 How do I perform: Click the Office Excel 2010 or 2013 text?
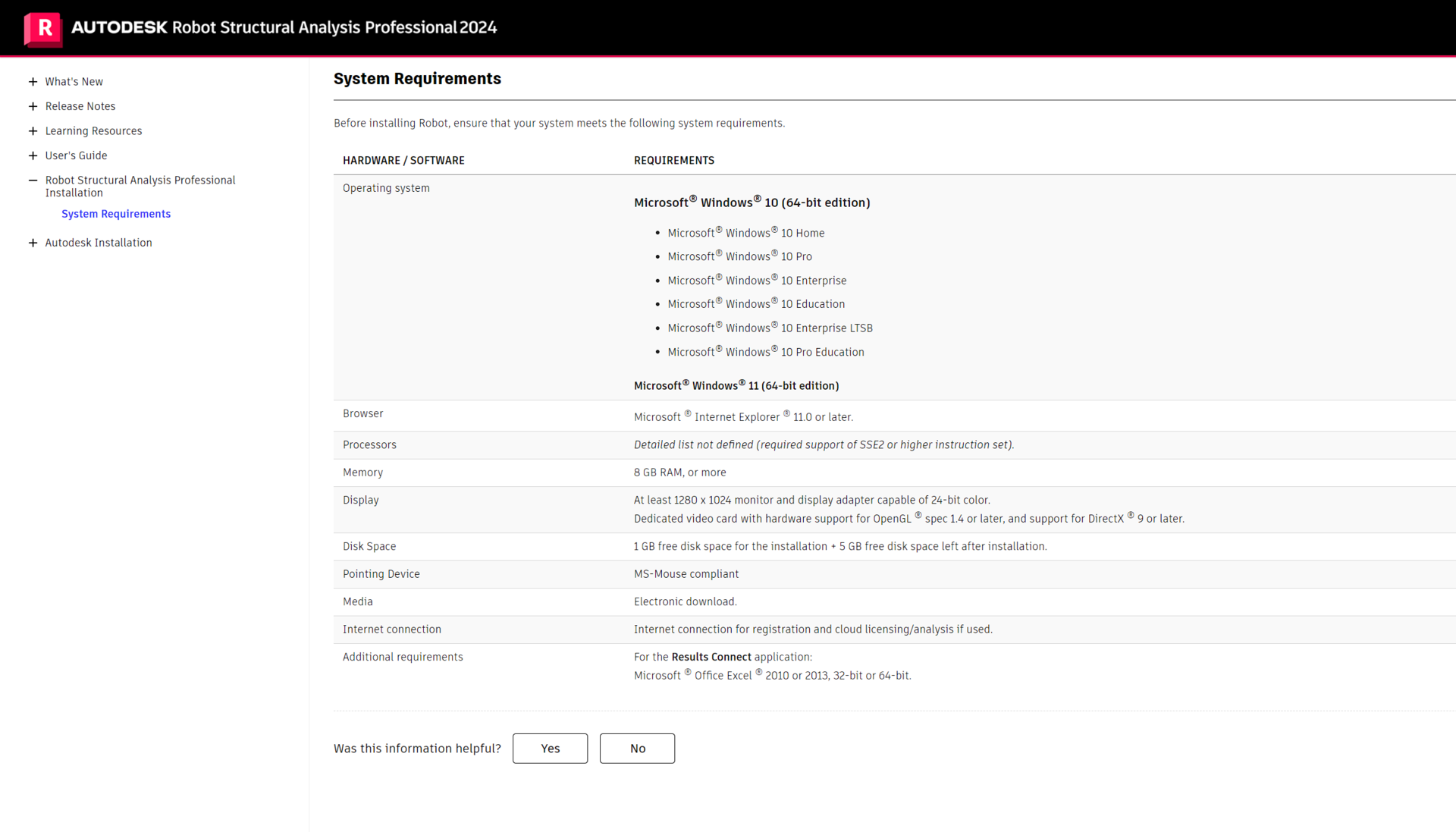[x=773, y=676]
